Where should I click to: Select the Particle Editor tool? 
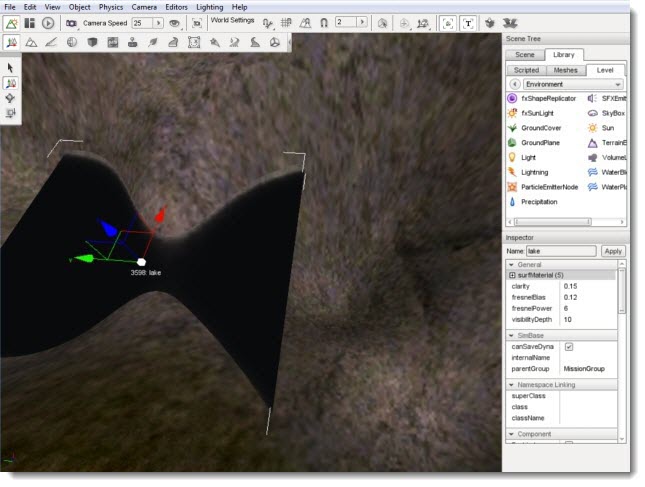(x=214, y=42)
